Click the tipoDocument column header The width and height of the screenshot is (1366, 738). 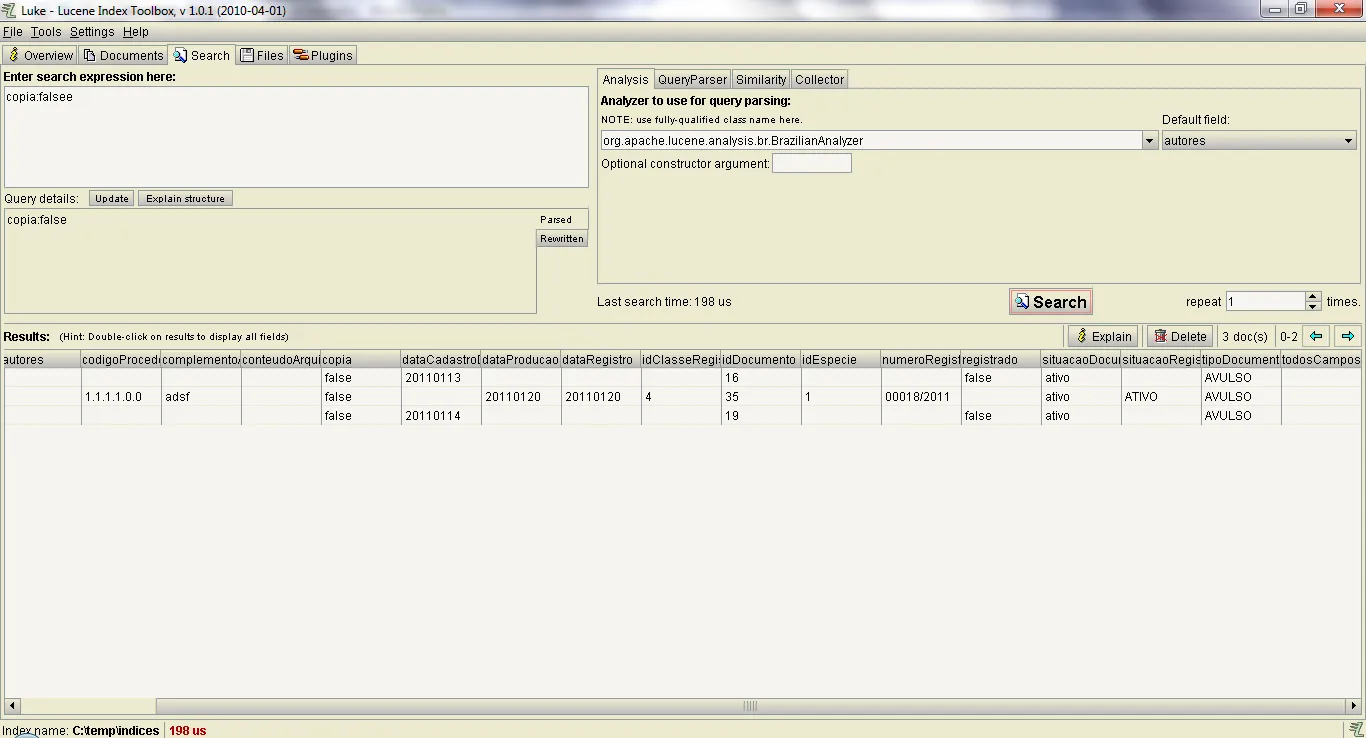(x=1241, y=359)
